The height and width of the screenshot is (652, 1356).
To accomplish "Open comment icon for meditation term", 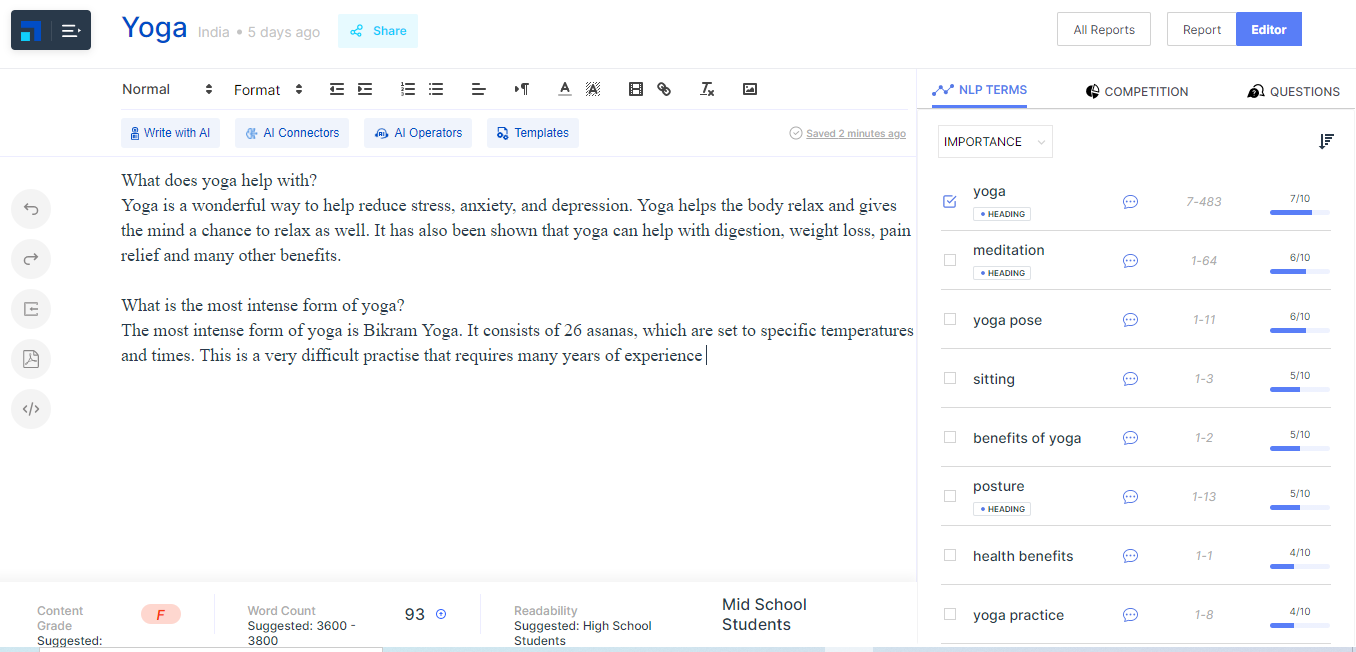I will (1130, 261).
